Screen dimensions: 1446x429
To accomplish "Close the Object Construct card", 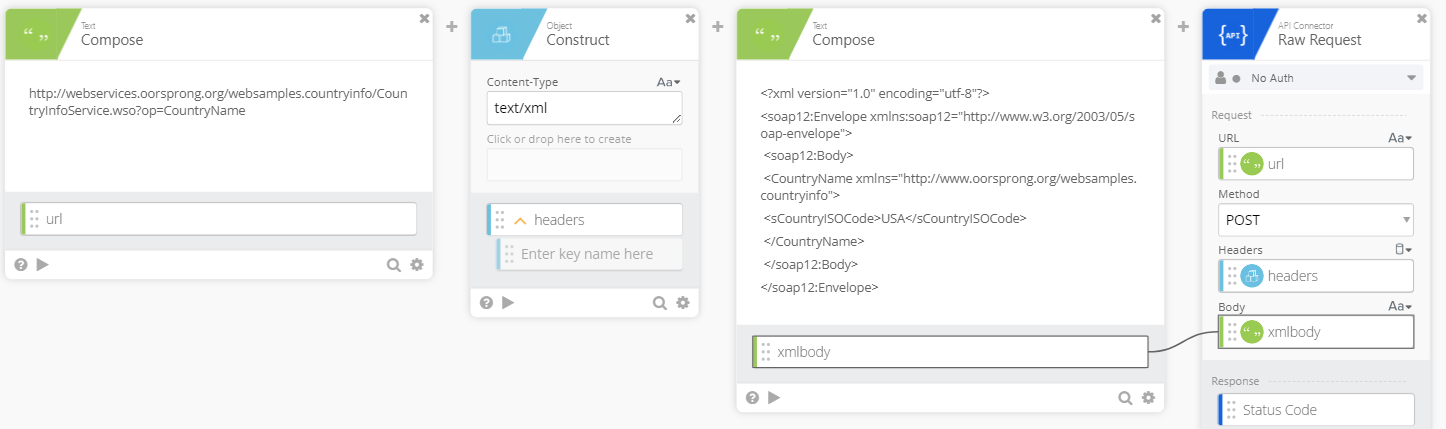I will (690, 18).
